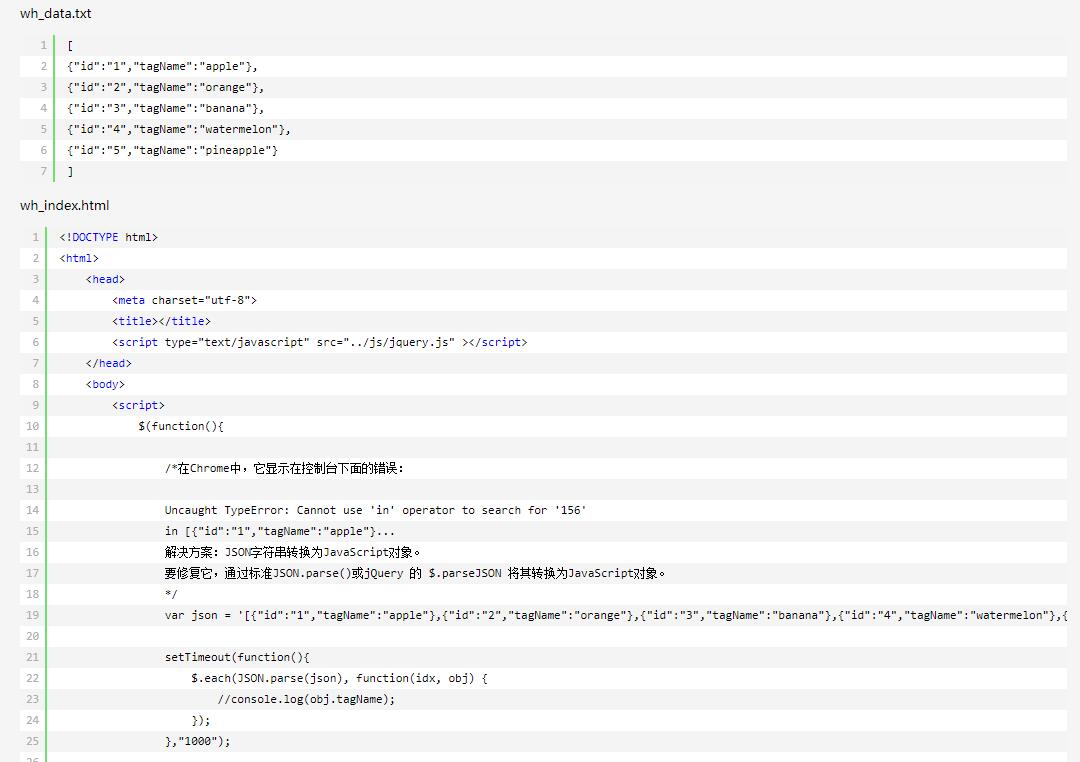Image resolution: width=1080 pixels, height=762 pixels.
Task: Click the opening <html> tag line
Action: [x=79, y=258]
